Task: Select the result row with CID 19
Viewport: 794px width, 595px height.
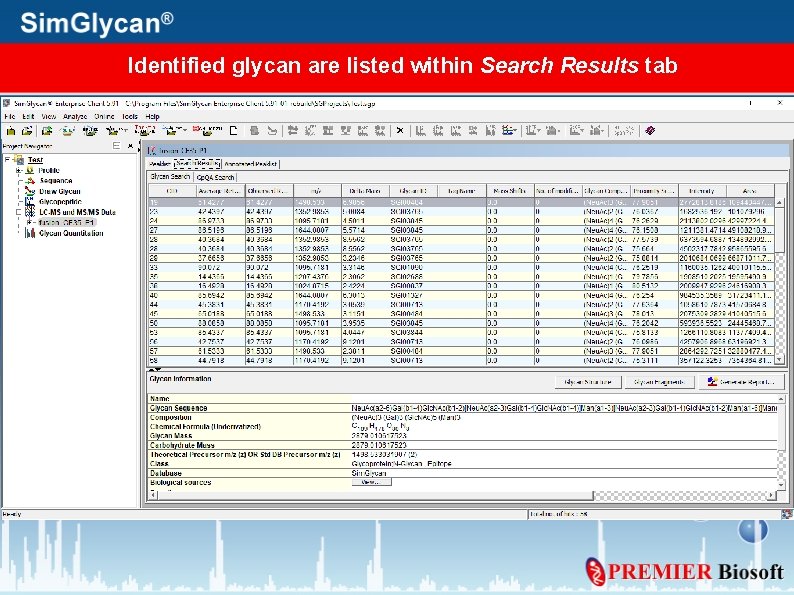Action: 461,202
